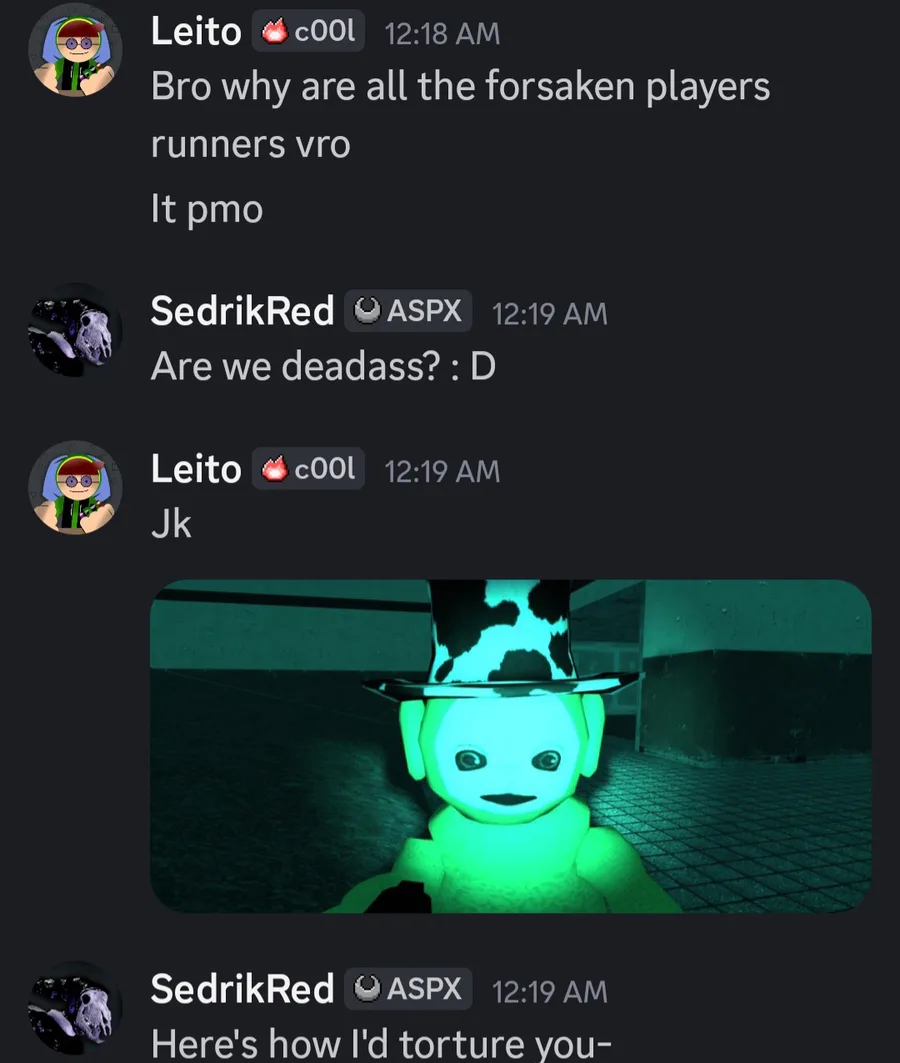Select the 'Here's how I'd torture you-' message
Screen dimensions: 900x1063
click(x=382, y=1044)
